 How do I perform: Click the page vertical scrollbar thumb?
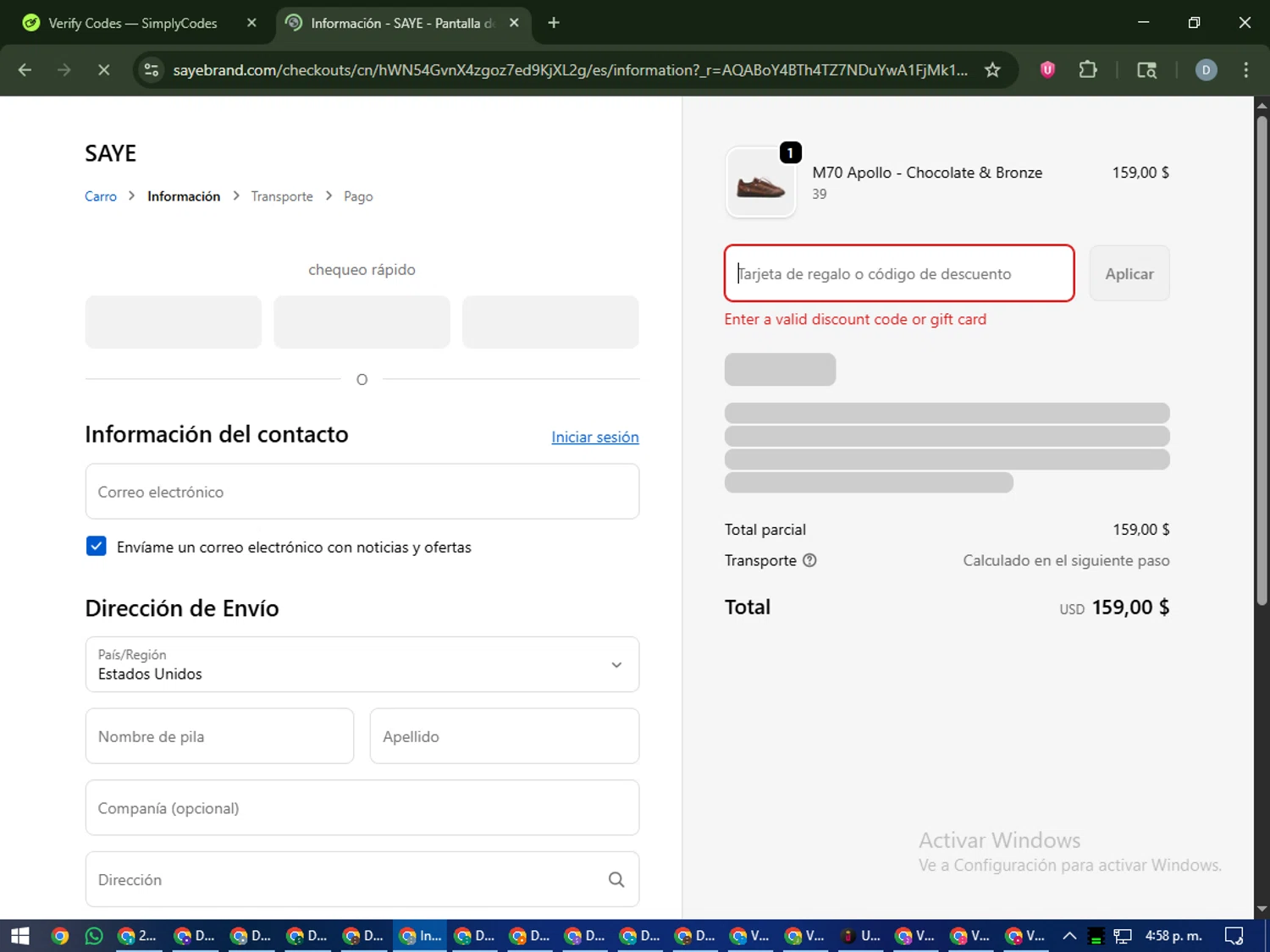click(1262, 360)
